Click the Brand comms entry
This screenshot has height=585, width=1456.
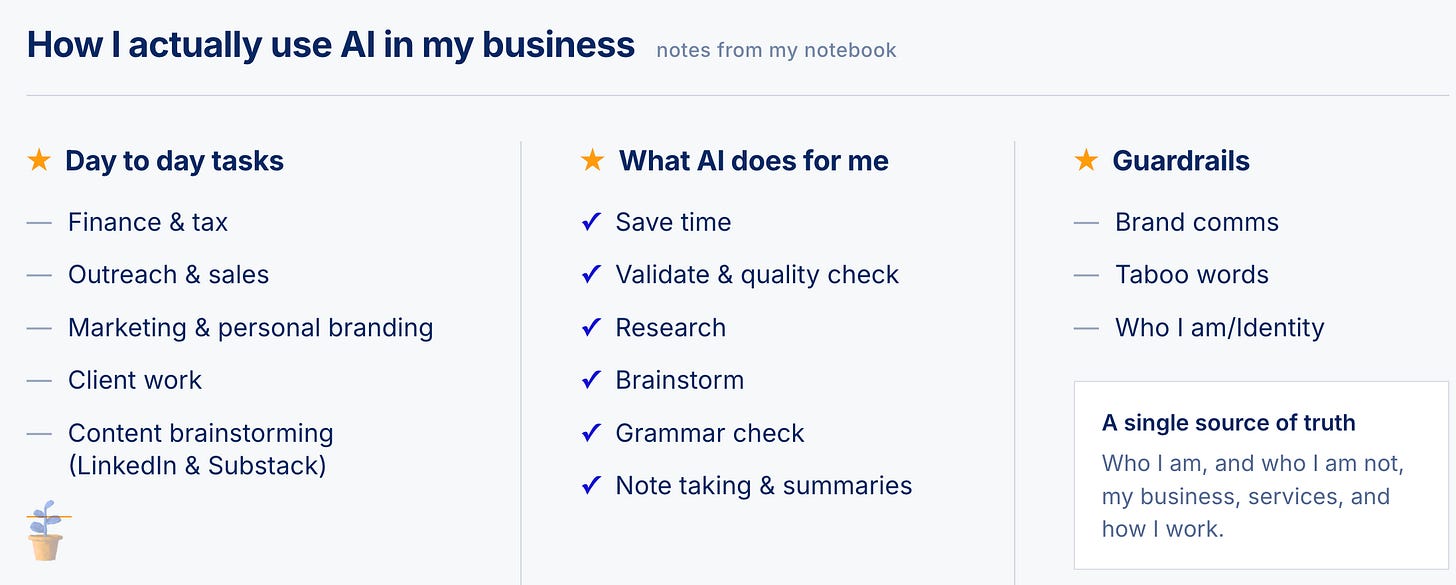pos(1197,222)
